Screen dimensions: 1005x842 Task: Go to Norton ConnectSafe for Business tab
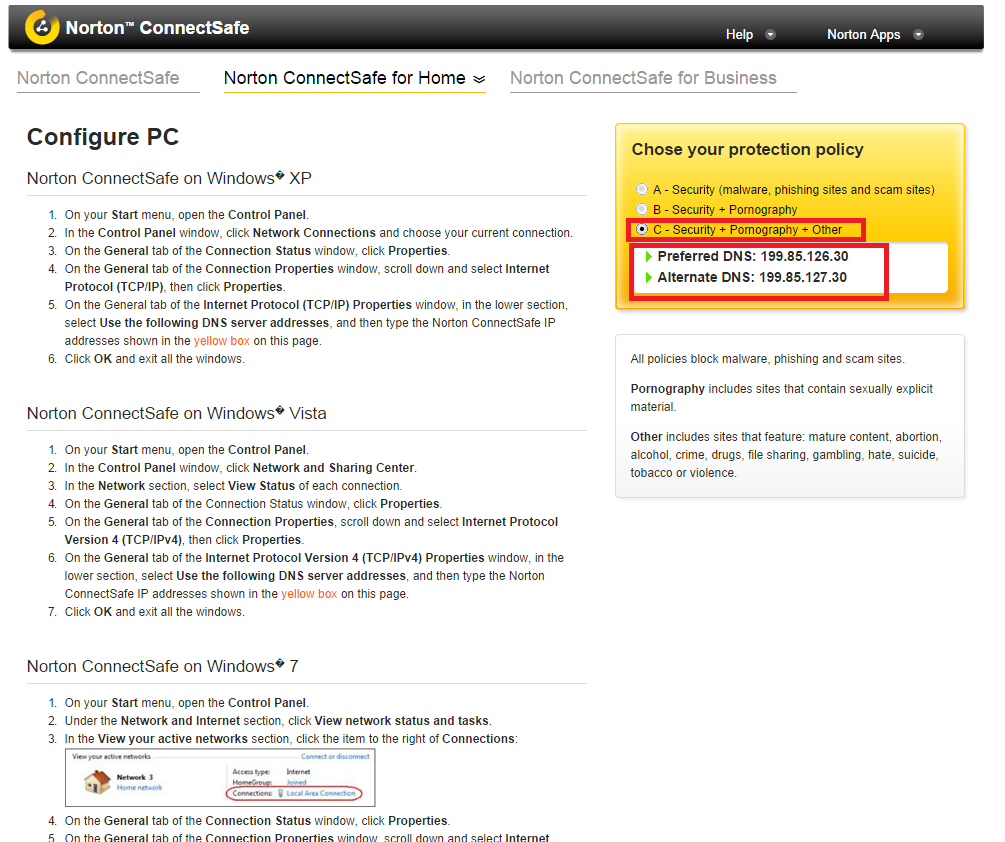pyautogui.click(x=643, y=78)
